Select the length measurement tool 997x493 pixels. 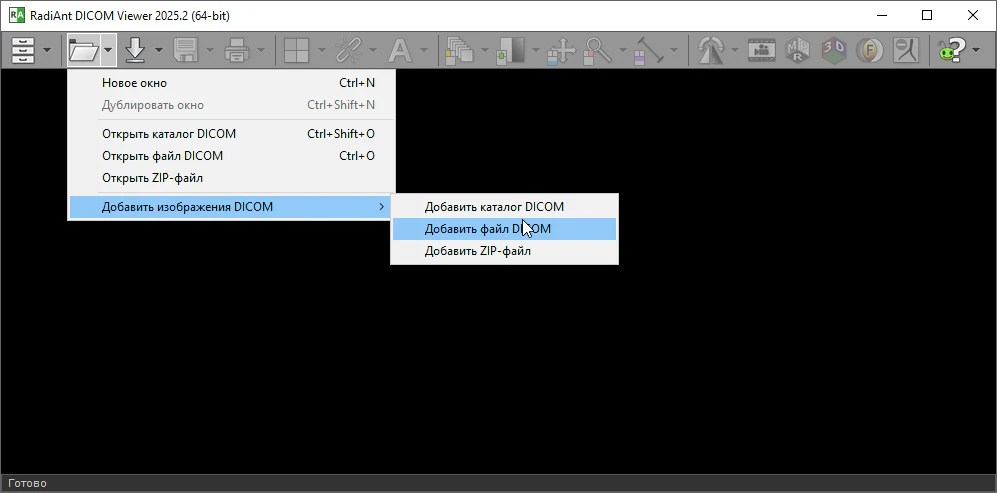tap(650, 49)
